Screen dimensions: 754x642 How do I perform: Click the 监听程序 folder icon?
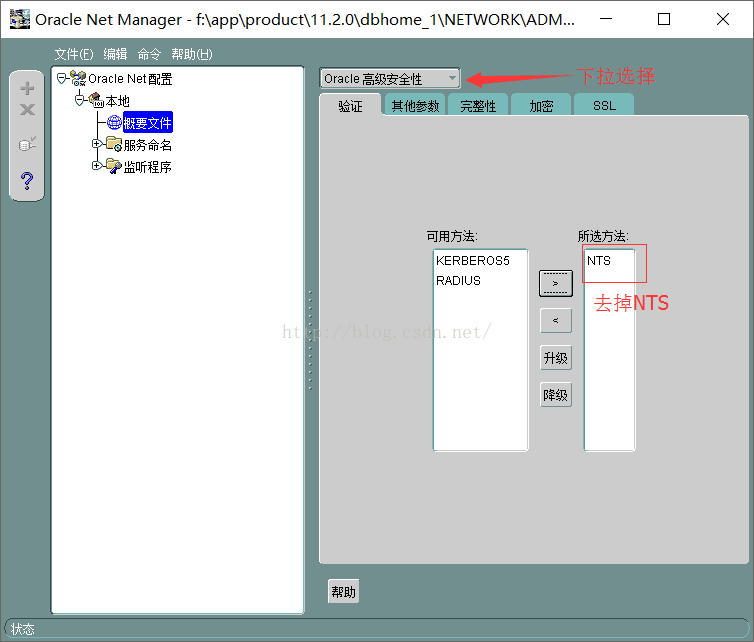point(114,166)
